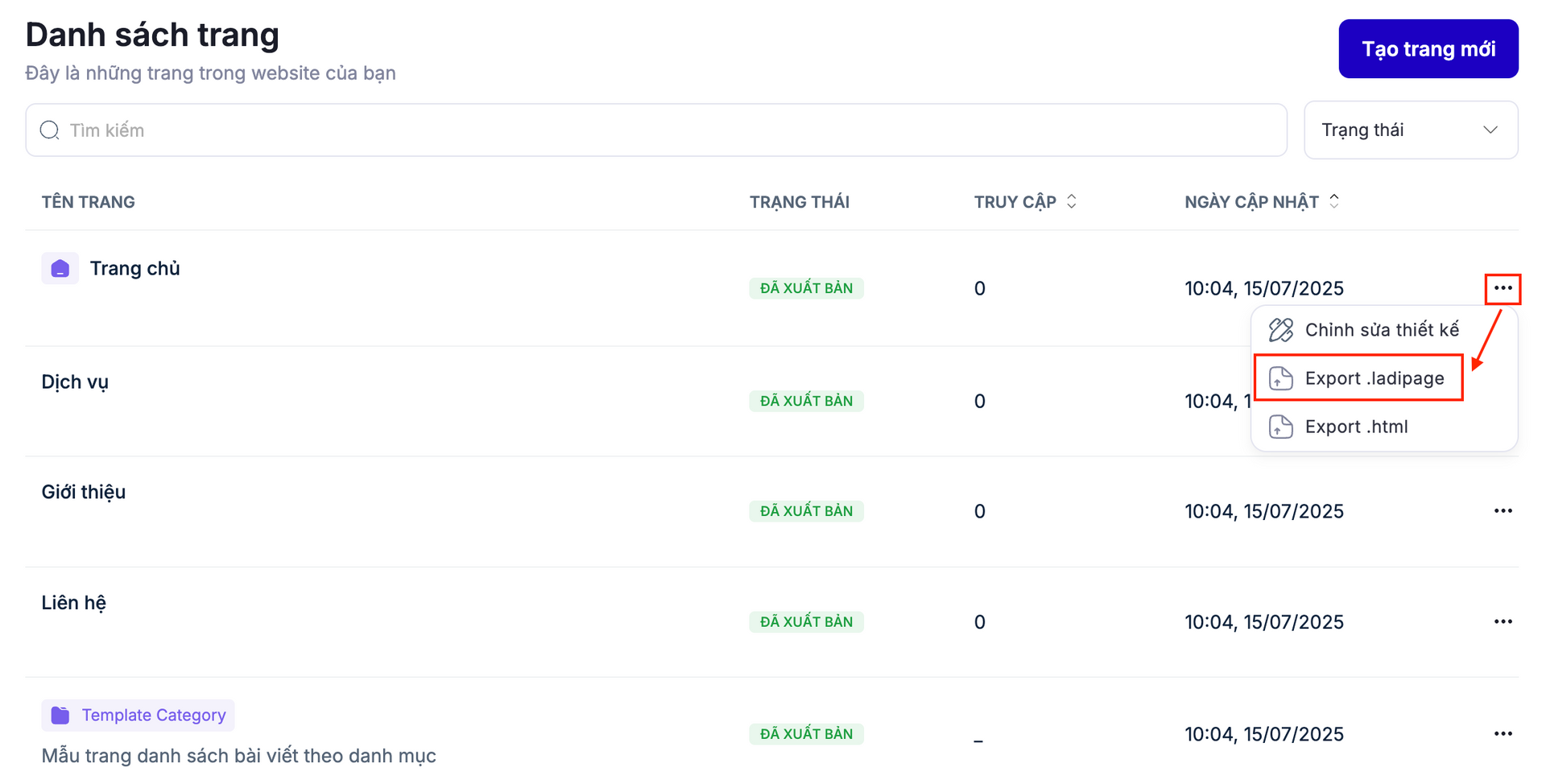Click the search magnifier icon
The width and height of the screenshot is (1546, 784).
[x=50, y=130]
